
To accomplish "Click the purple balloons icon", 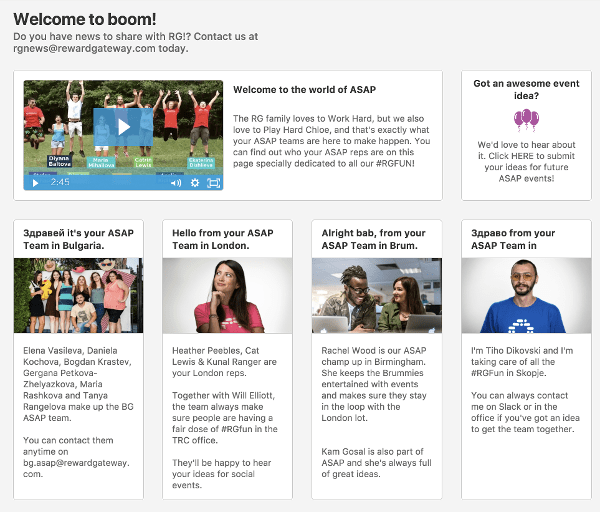I will (526, 121).
